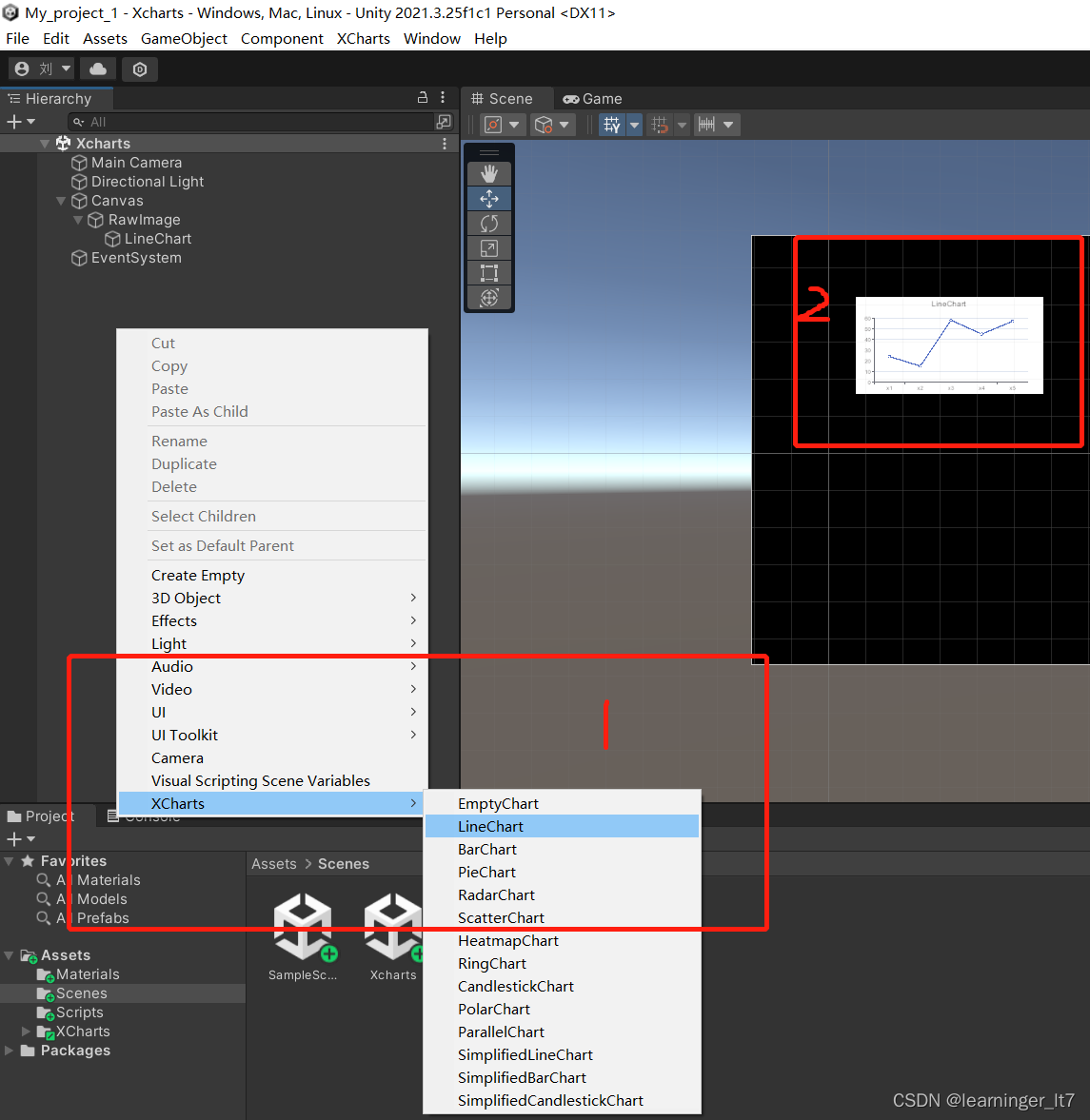This screenshot has height=1120, width=1090.
Task: Select Directional Light in Hierarchy
Action: tap(148, 182)
